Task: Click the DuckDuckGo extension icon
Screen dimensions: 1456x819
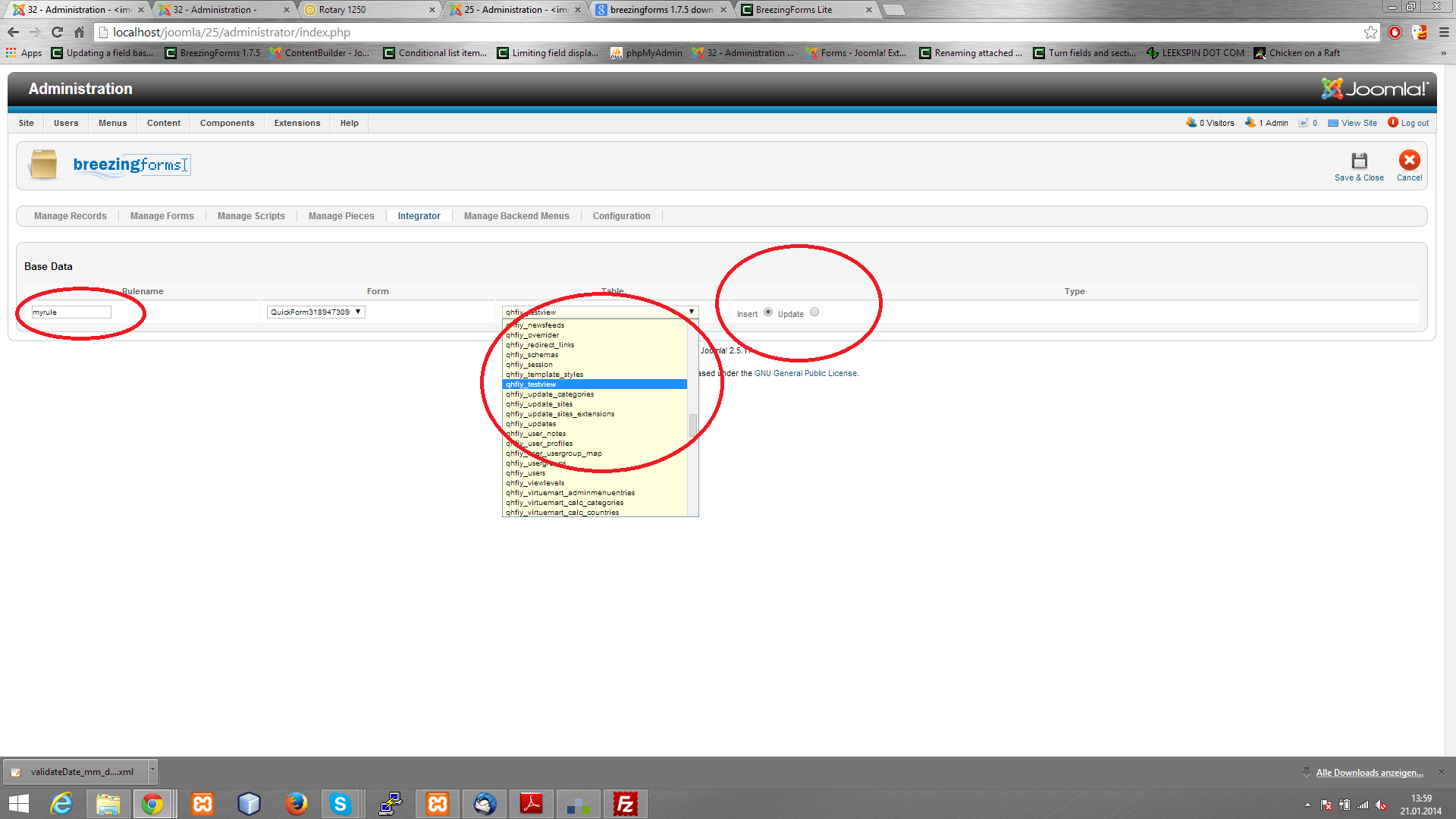Action: click(1419, 32)
